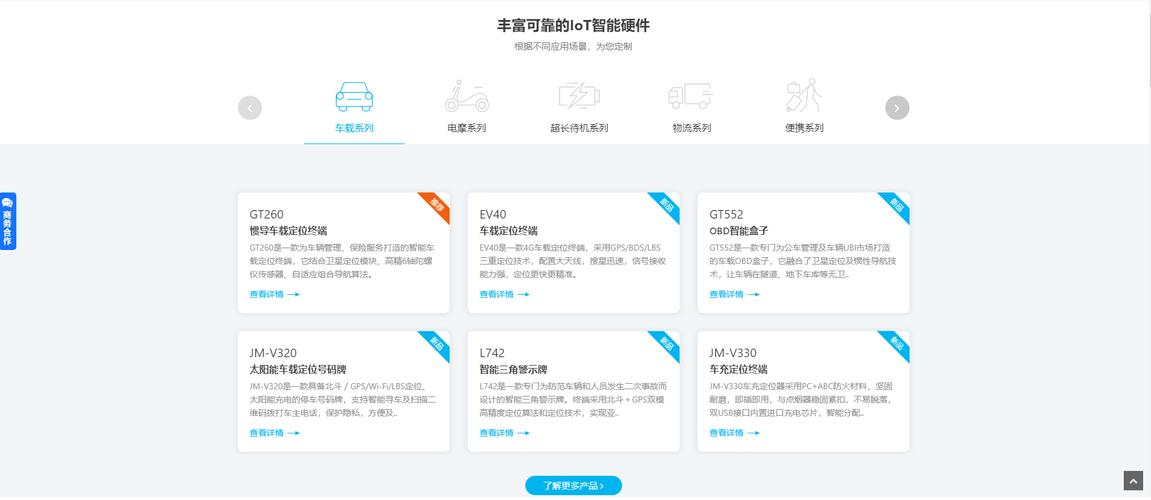The image size is (1151, 500).
Task: Click the GT552 product title
Action: (726, 214)
